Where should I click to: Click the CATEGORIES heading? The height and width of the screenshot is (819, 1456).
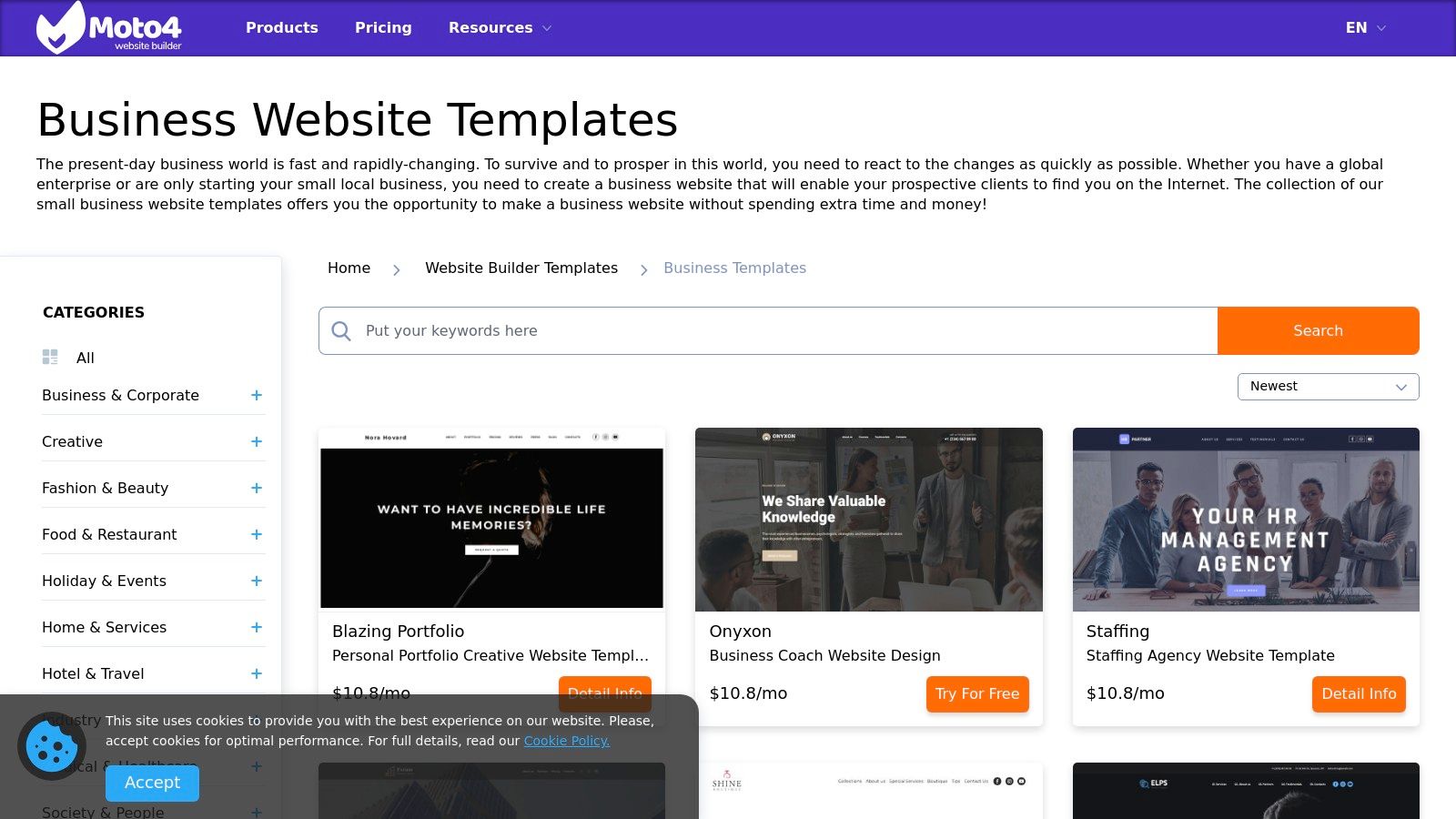(x=94, y=312)
